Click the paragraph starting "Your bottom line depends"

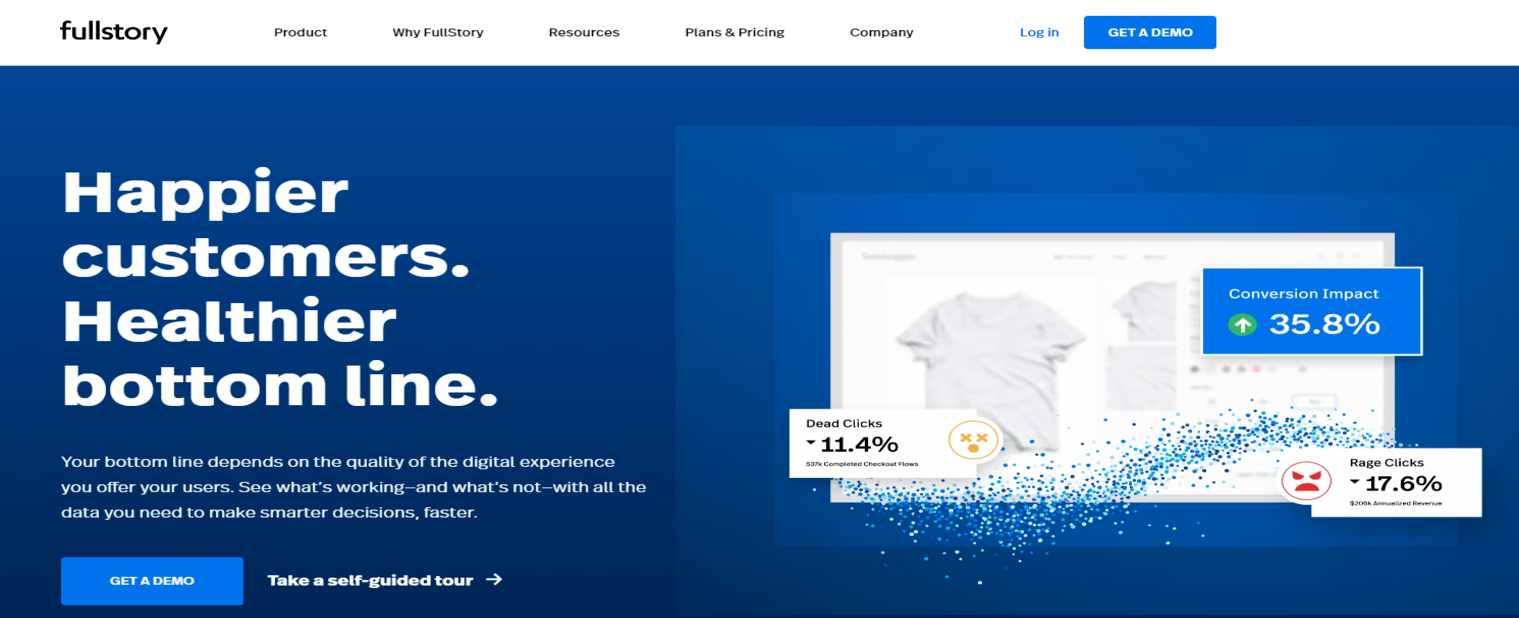[x=354, y=488]
